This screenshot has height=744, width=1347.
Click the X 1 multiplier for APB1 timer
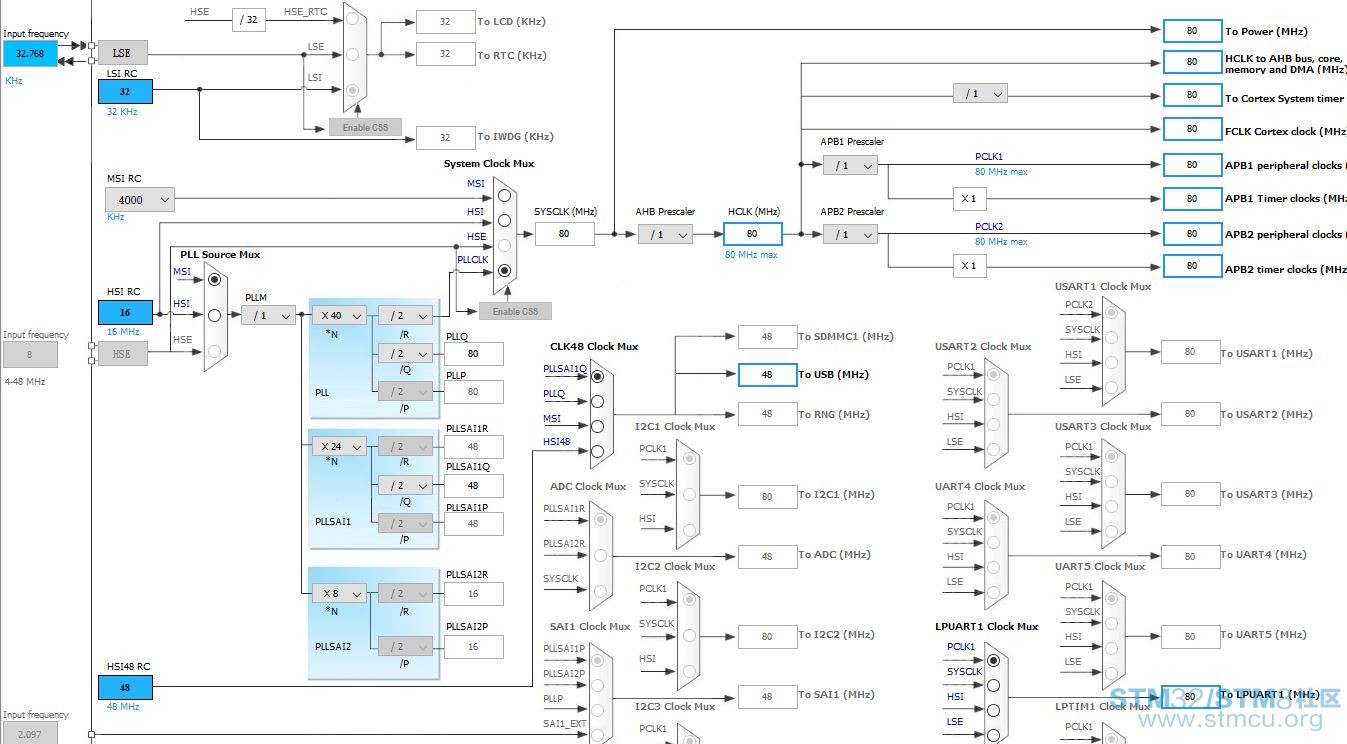click(970, 199)
